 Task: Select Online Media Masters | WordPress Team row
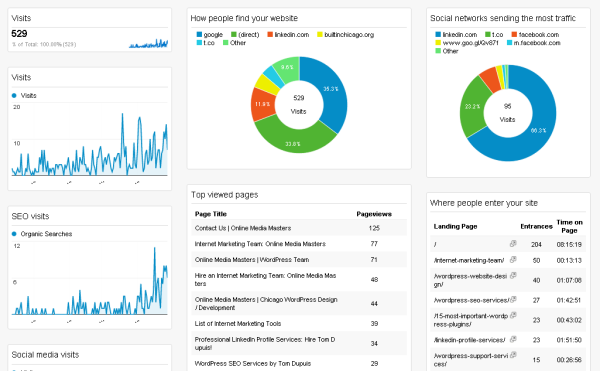(x=299, y=259)
